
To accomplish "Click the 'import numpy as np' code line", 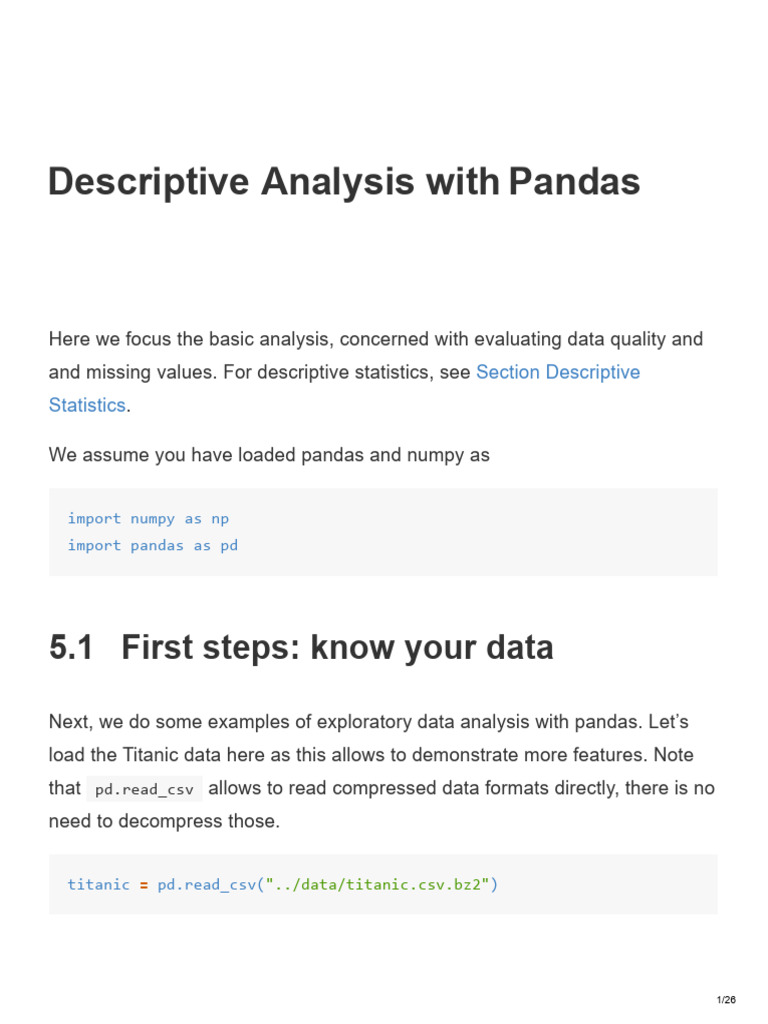I will coord(148,518).
